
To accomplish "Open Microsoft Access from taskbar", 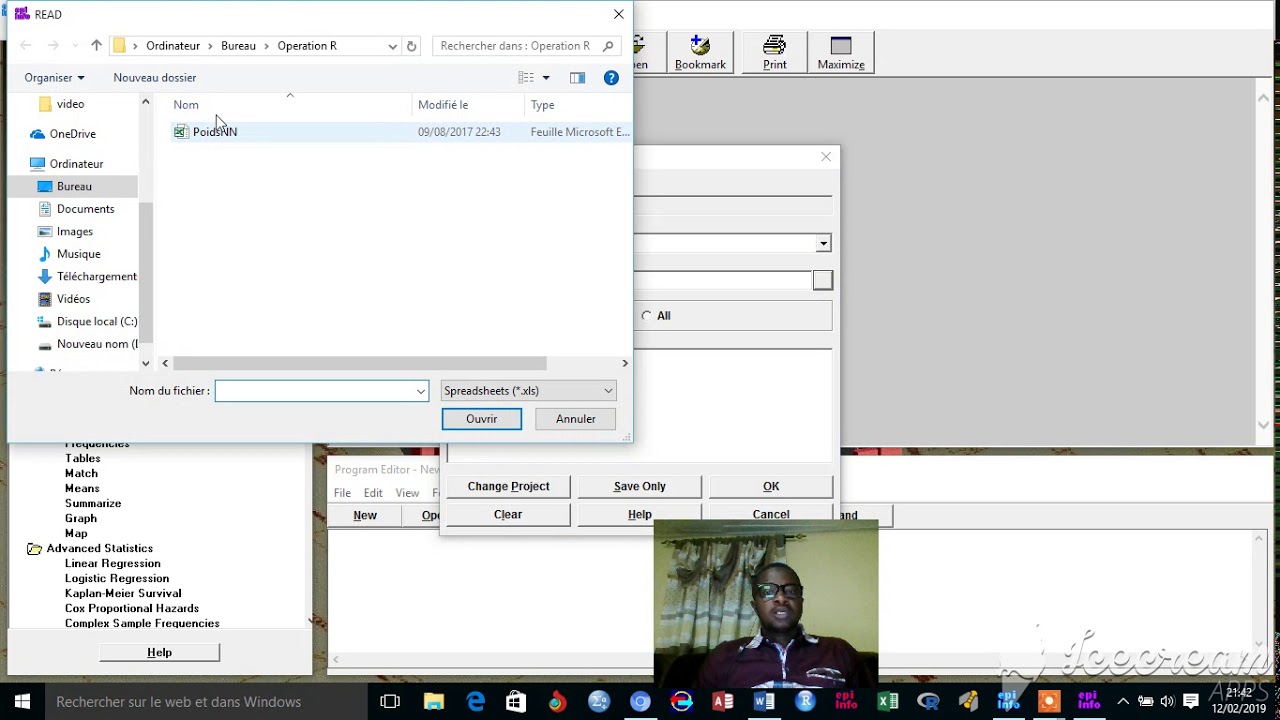I will [x=722, y=702].
